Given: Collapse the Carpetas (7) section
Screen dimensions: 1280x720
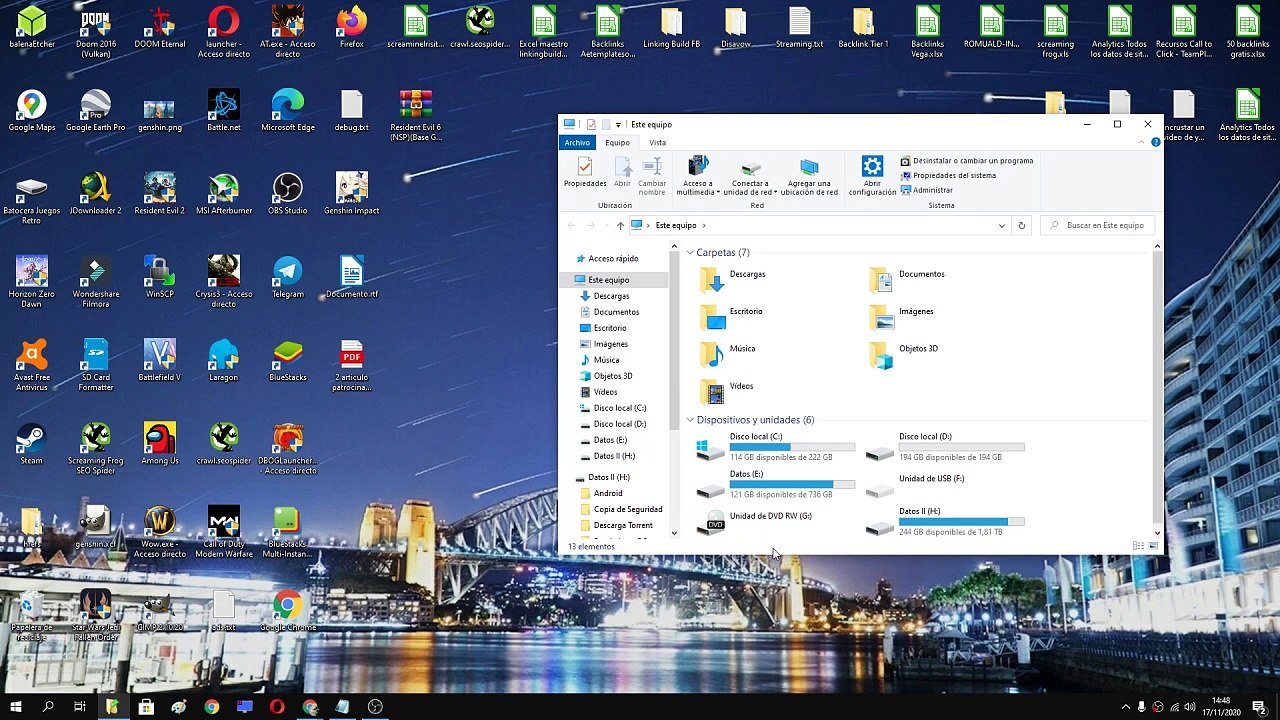Looking at the screenshot, I should 690,253.
